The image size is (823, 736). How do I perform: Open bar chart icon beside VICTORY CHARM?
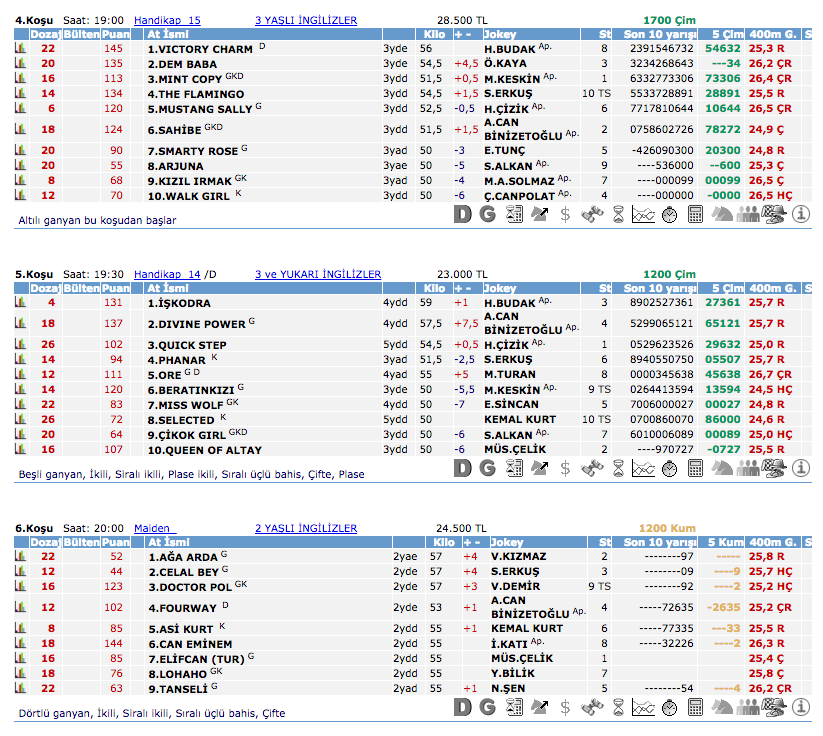[19, 48]
